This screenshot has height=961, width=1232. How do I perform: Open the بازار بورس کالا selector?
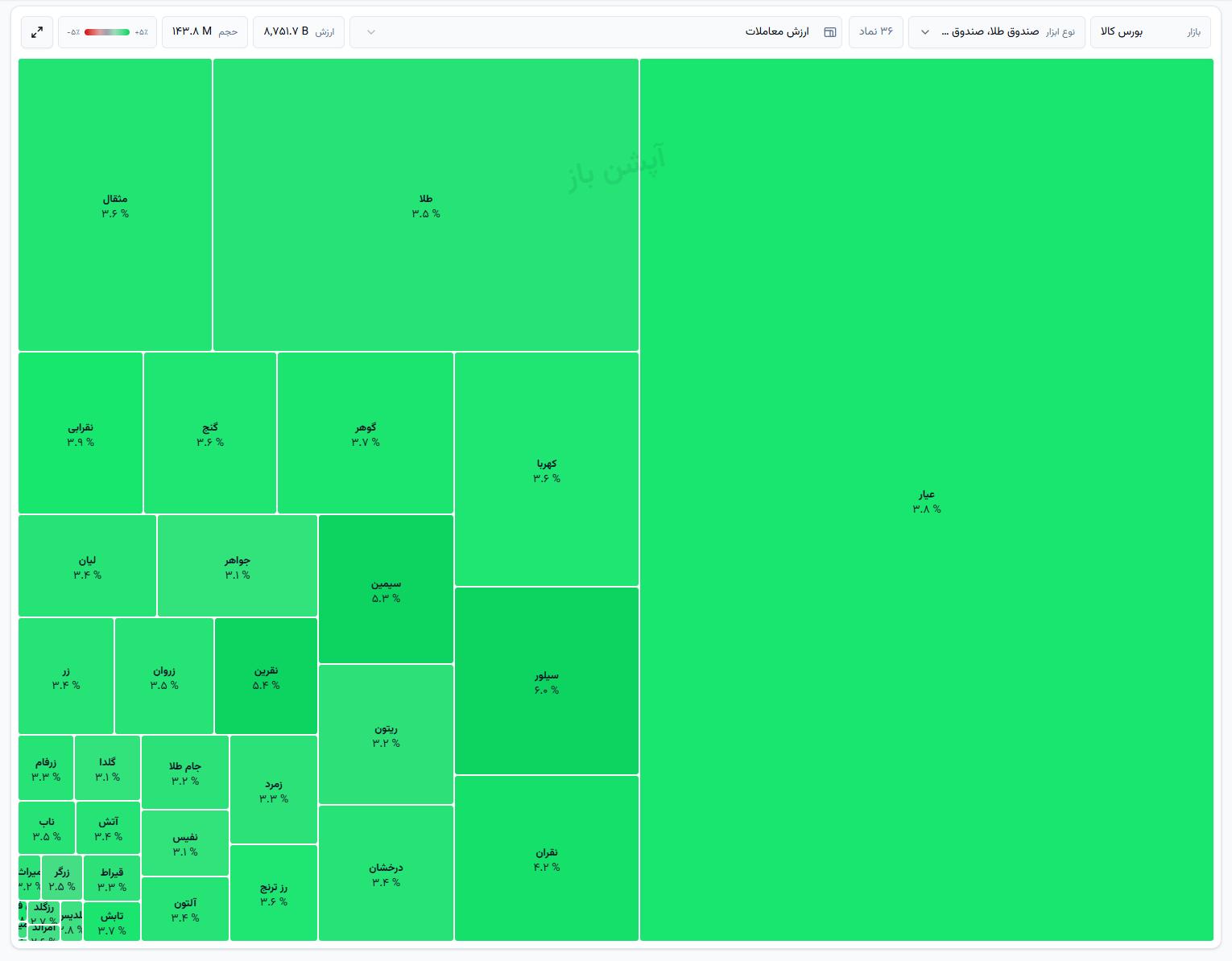[x=1151, y=32]
